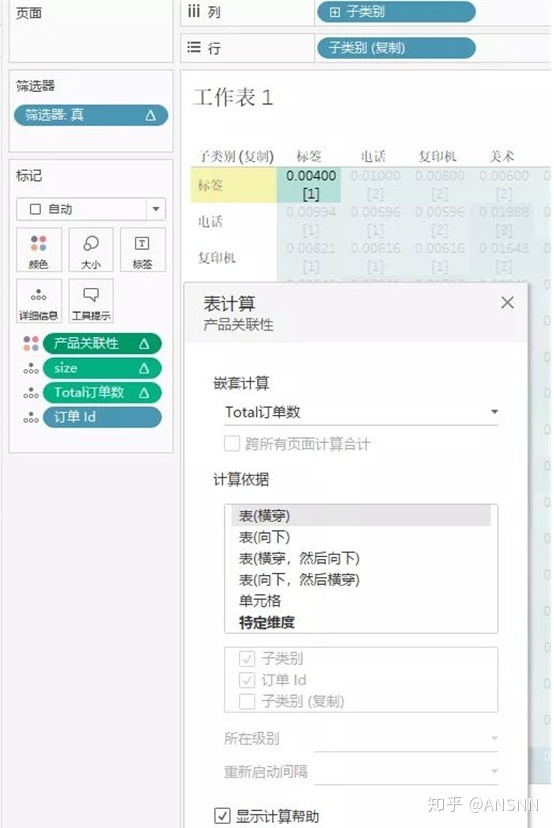Click the 子类别 (复制) header label

(x=236, y=156)
